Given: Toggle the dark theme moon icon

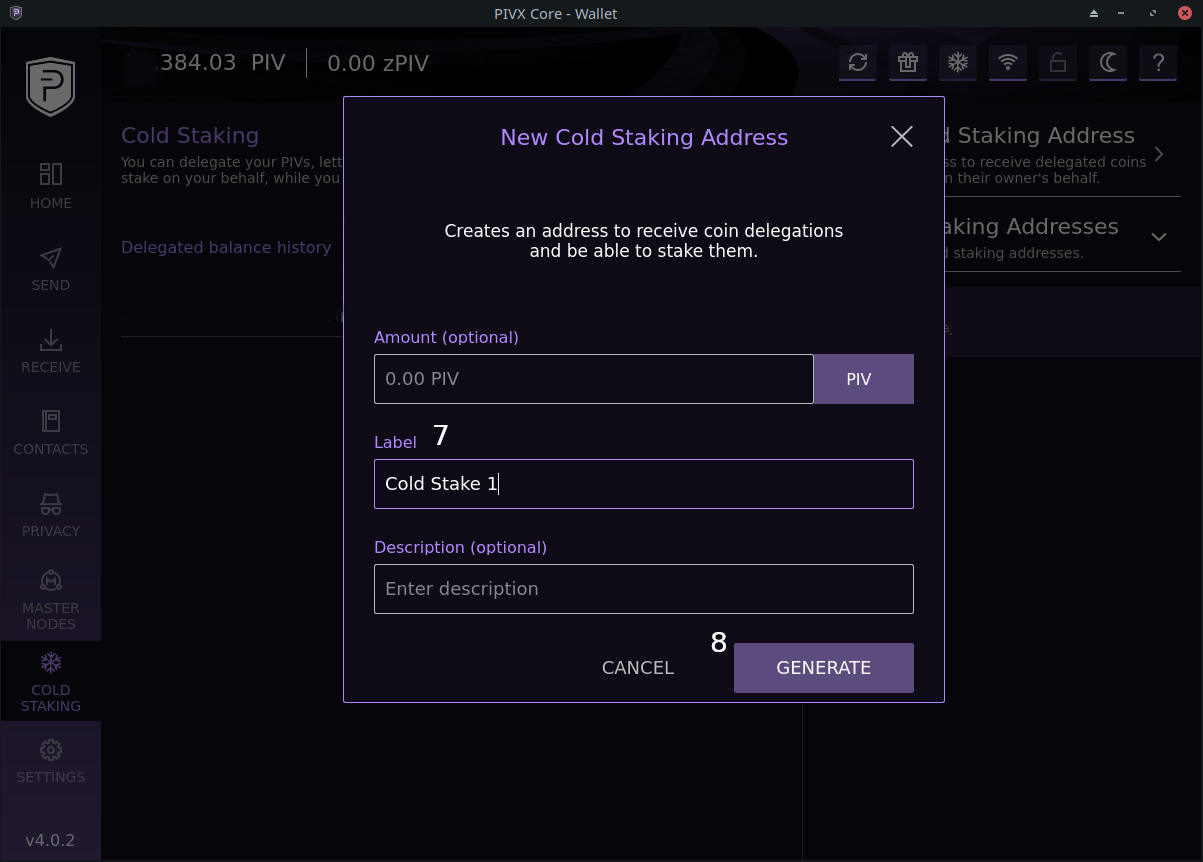Looking at the screenshot, I should (1108, 63).
